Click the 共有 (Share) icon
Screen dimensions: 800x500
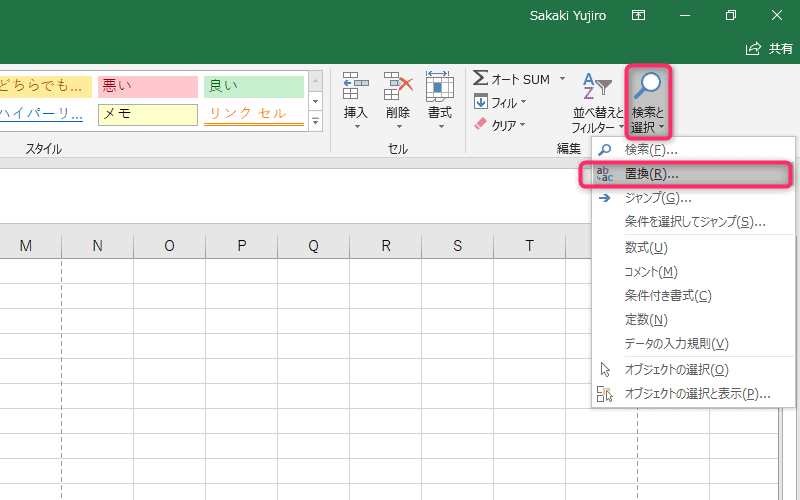pos(753,48)
